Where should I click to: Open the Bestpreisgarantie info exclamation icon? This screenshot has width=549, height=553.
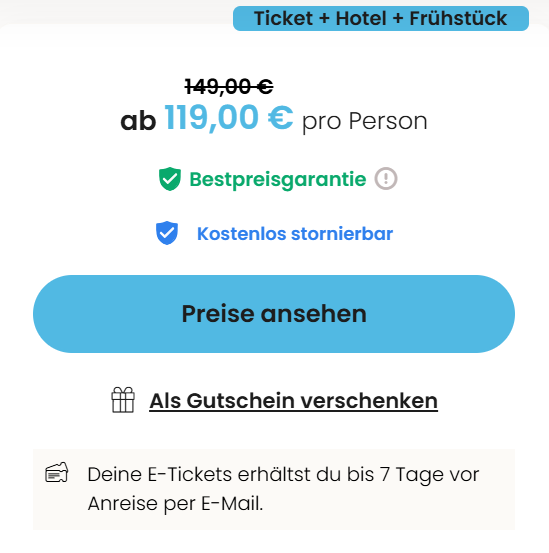(x=386, y=178)
